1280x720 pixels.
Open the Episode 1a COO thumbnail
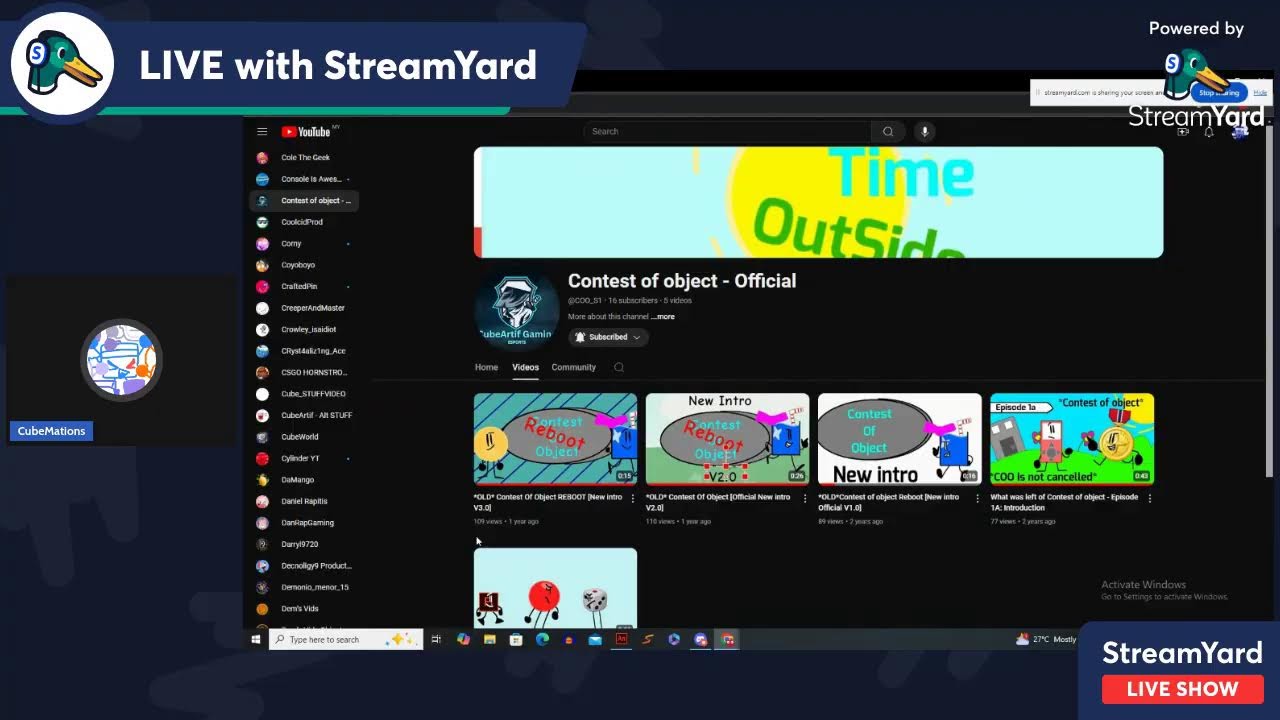tap(1072, 439)
